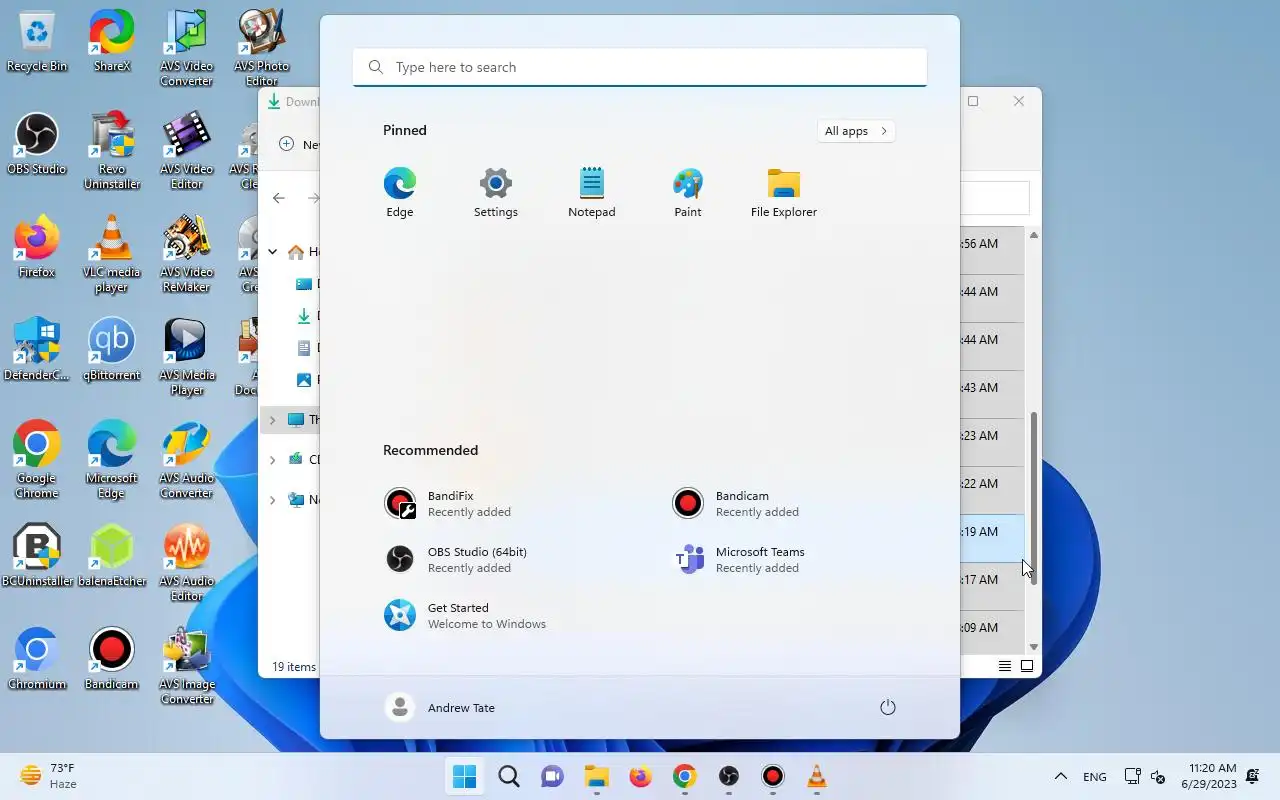Select Revo Uninstaller desktop icon
Screen dimensions: 1280x800
(111, 152)
